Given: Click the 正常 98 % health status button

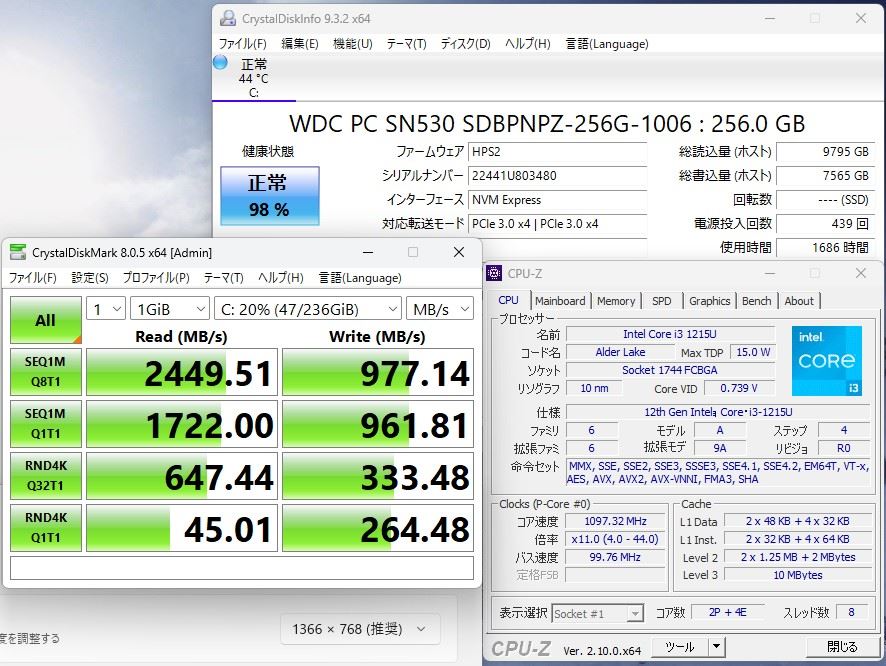Looking at the screenshot, I should pos(270,195).
